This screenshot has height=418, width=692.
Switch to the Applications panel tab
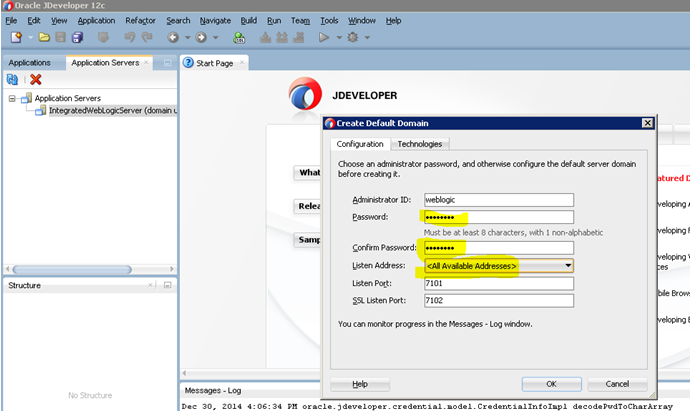click(x=29, y=63)
